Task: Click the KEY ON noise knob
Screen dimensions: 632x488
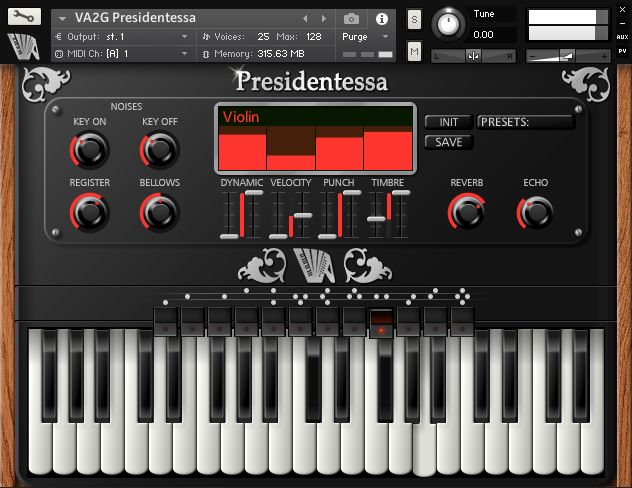Action: tap(89, 150)
